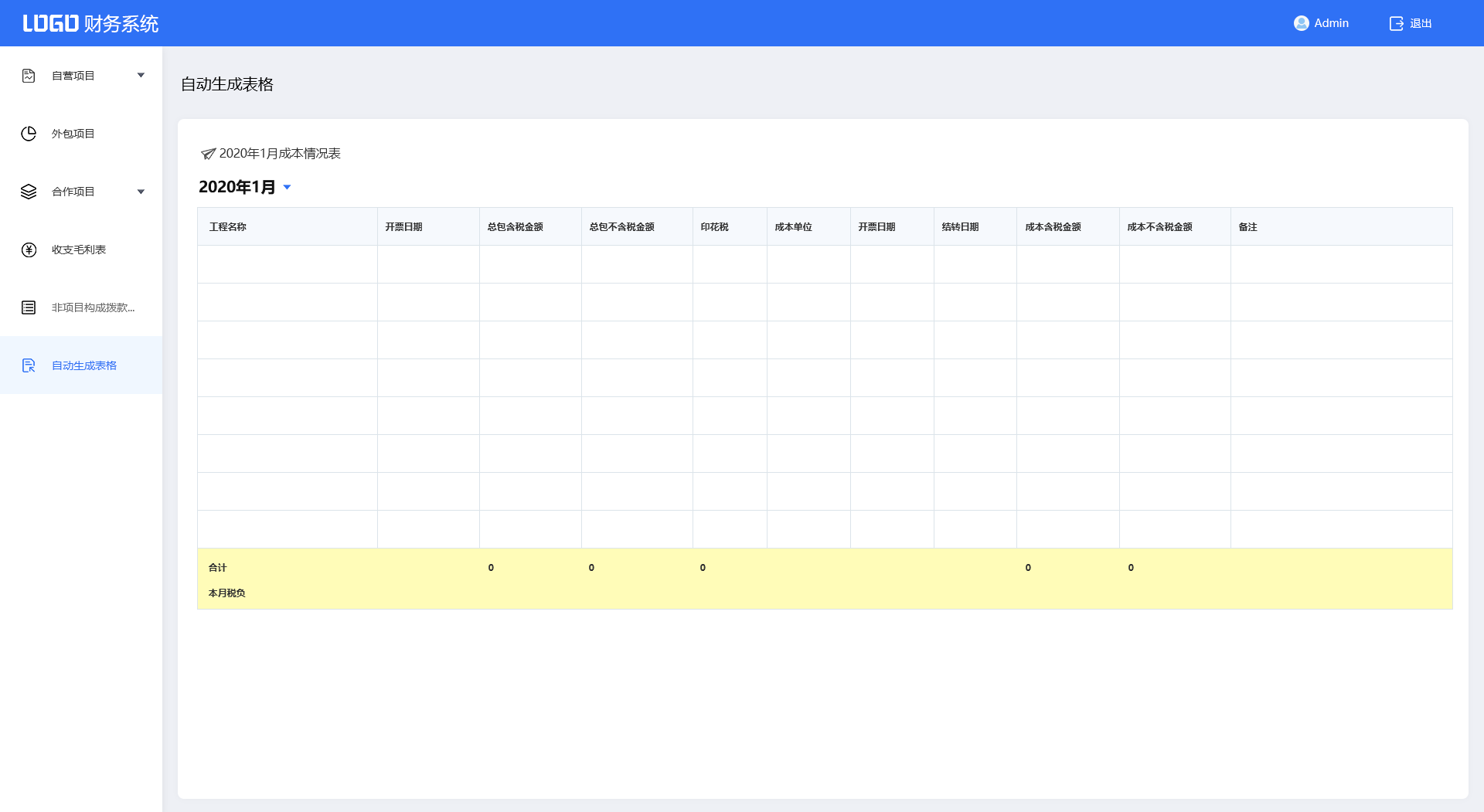
Task: Click the 退出 logout link
Action: tap(1421, 23)
